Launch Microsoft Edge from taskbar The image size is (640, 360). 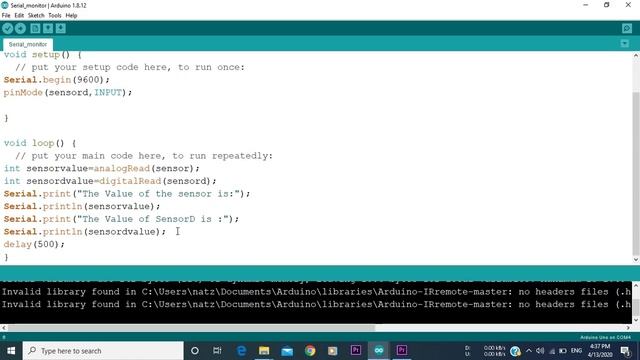241,351
